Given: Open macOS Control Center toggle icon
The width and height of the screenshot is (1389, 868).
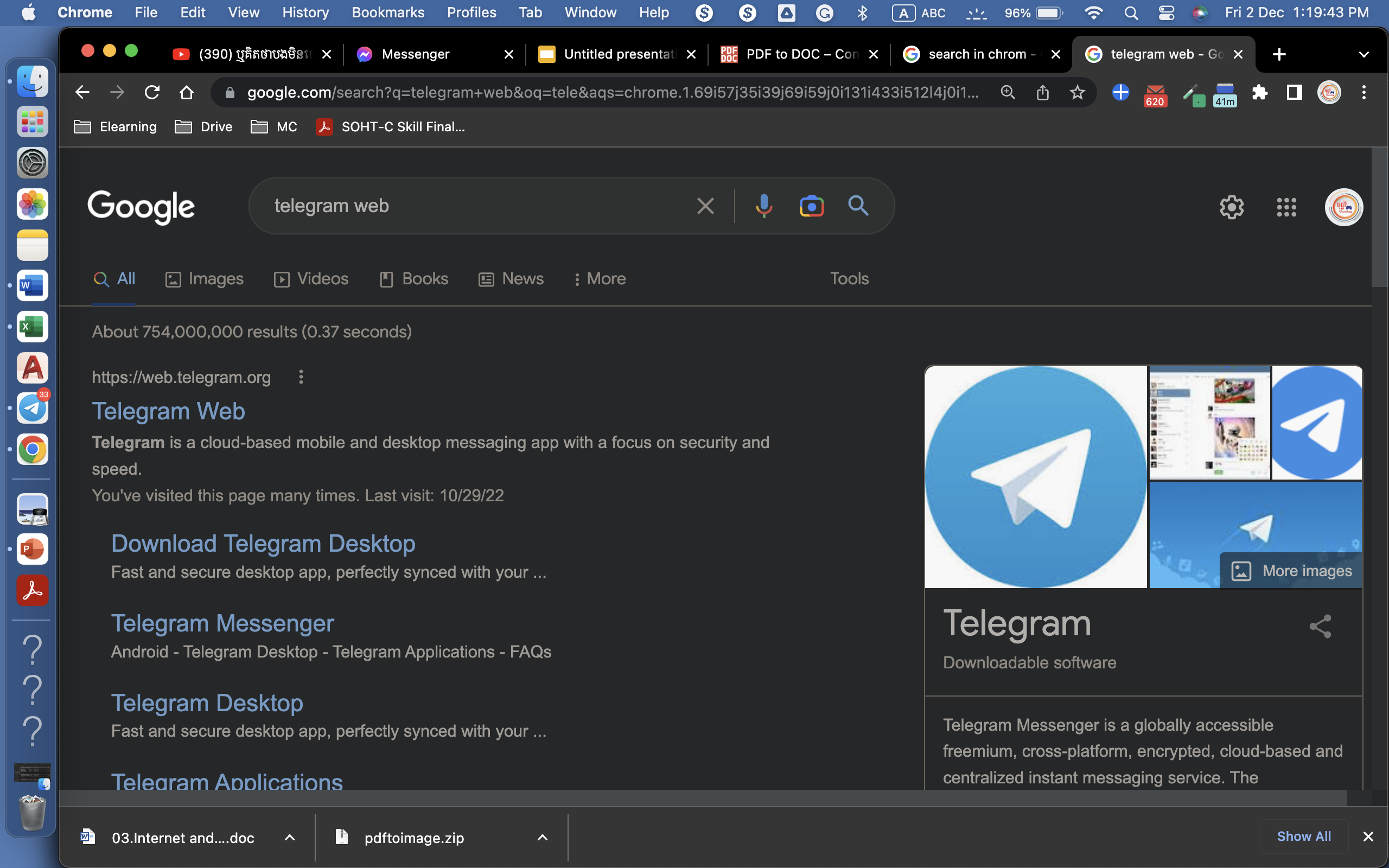Looking at the screenshot, I should pos(1165,12).
